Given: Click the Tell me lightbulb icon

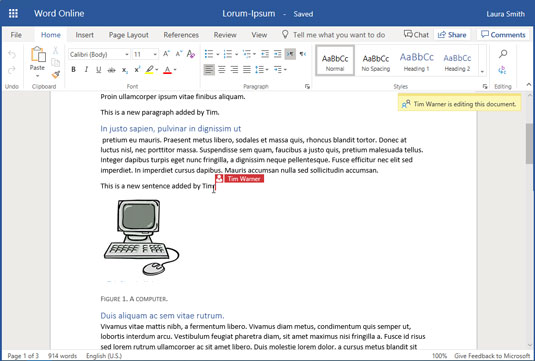Looking at the screenshot, I should [x=285, y=34].
